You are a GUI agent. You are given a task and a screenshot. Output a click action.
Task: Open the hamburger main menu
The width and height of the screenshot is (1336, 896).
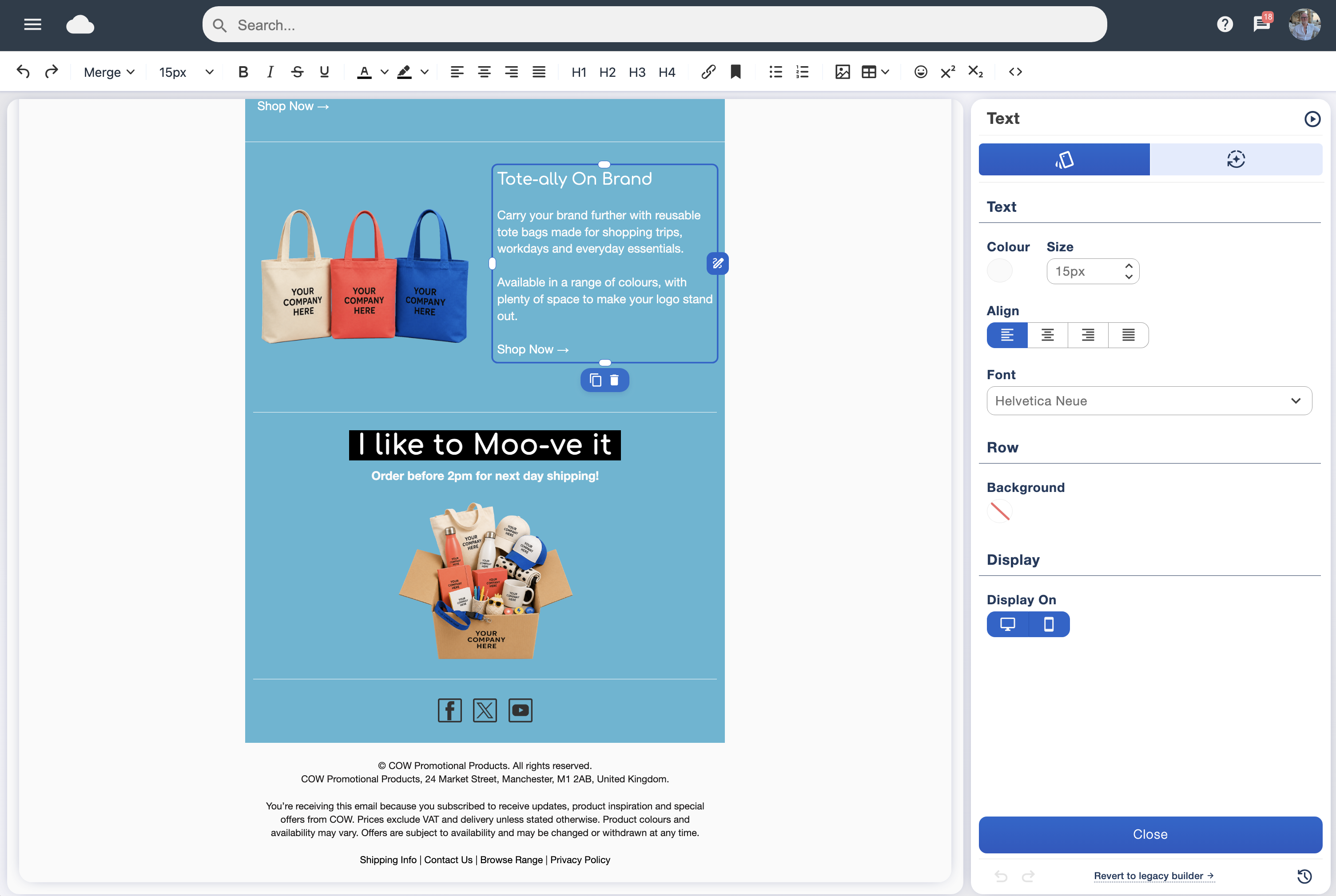32,24
